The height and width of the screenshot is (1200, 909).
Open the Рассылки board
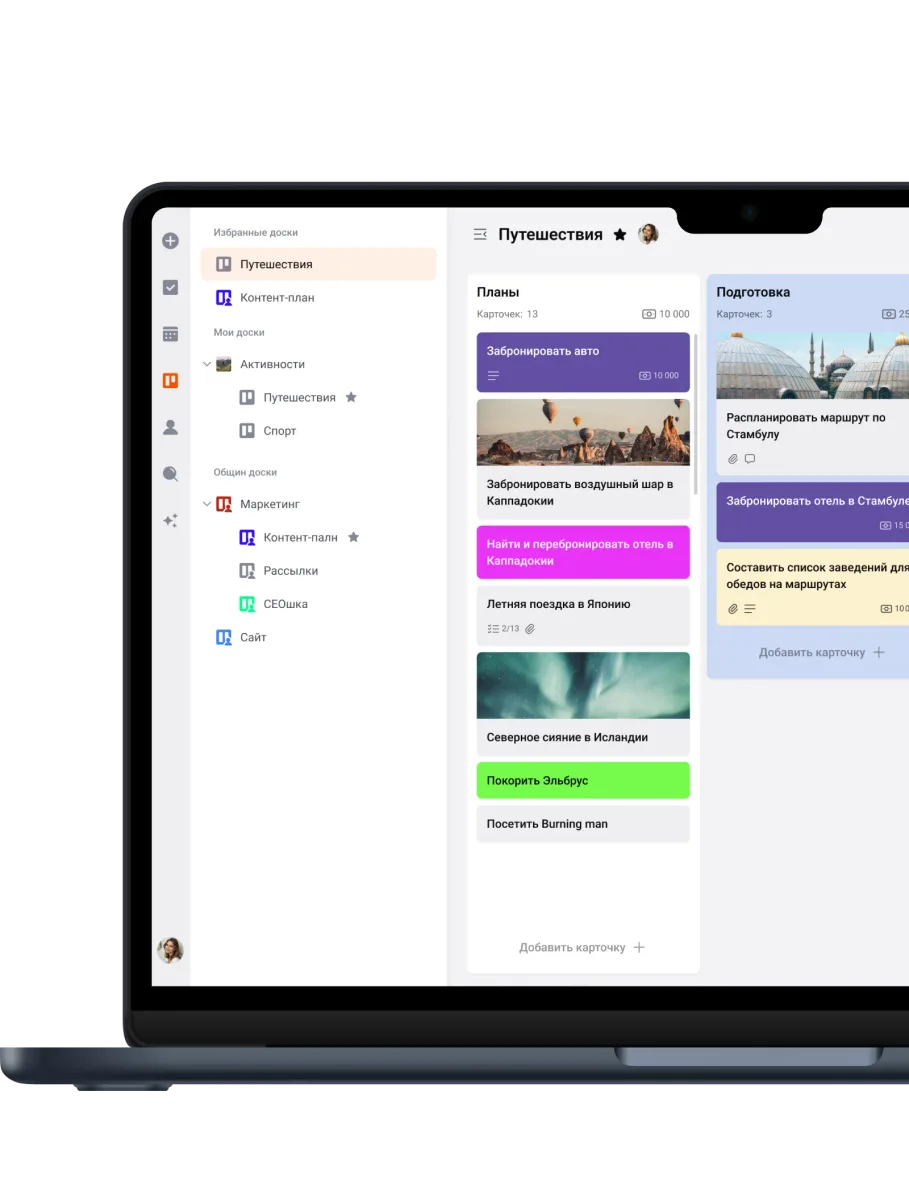click(x=290, y=571)
